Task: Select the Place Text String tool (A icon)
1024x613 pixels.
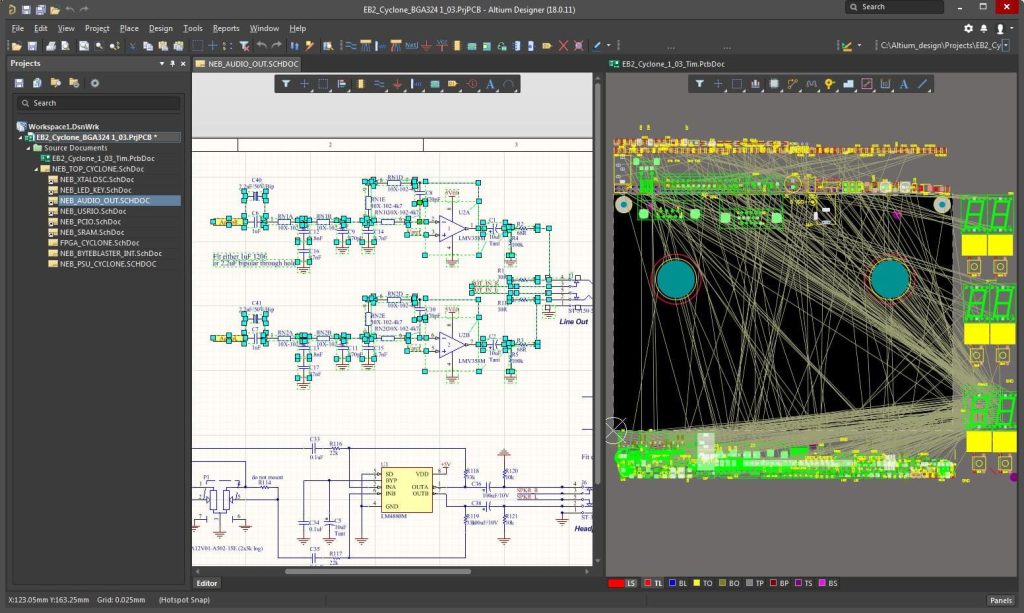Action: pos(490,84)
